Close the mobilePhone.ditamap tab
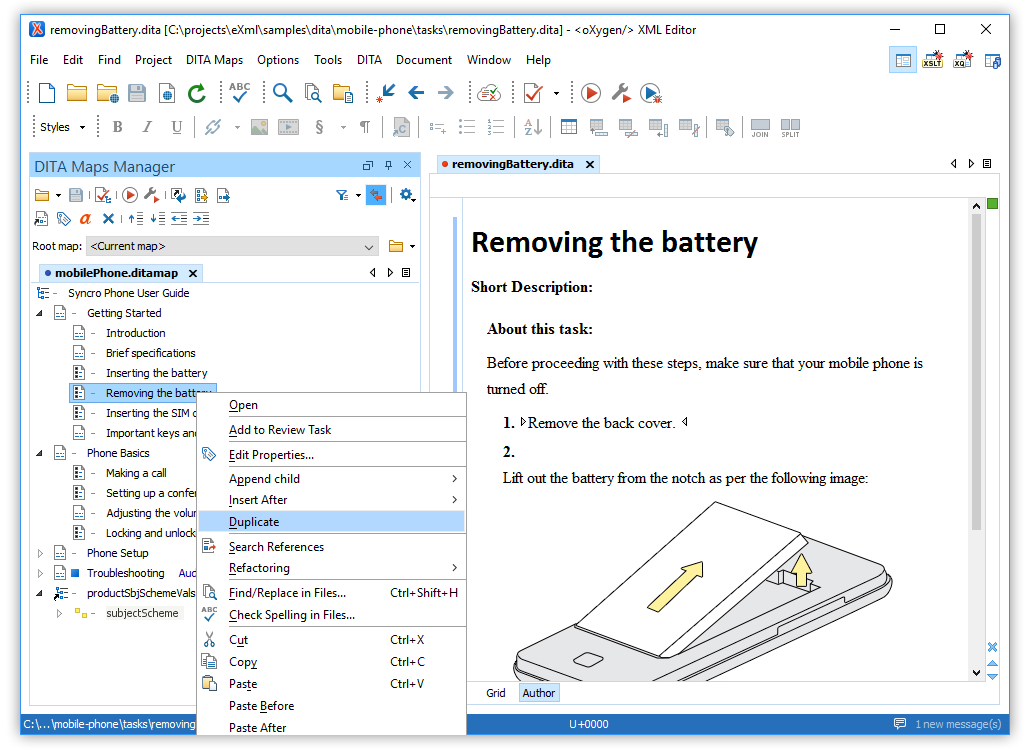Screen dimensions: 1030x750 193,273
